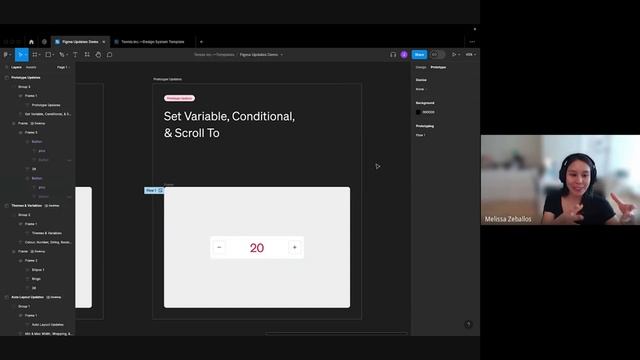Collapse the Themes & Variables section
This screenshot has height=360, width=640.
point(7,206)
